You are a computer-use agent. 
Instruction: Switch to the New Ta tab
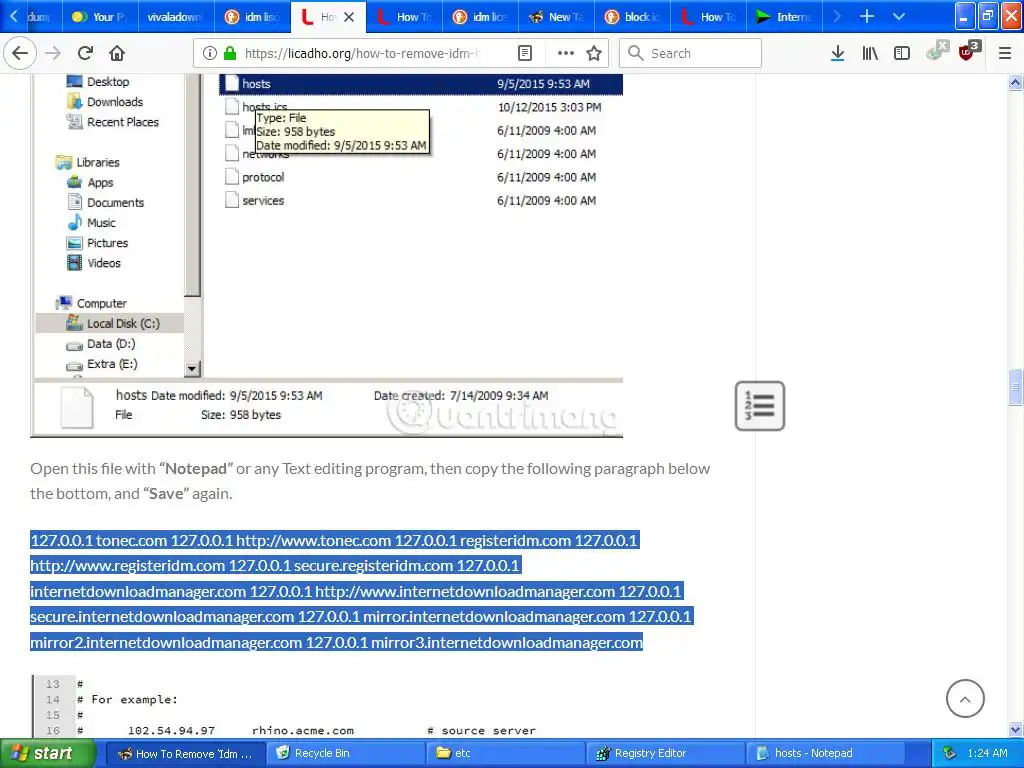[x=556, y=17]
